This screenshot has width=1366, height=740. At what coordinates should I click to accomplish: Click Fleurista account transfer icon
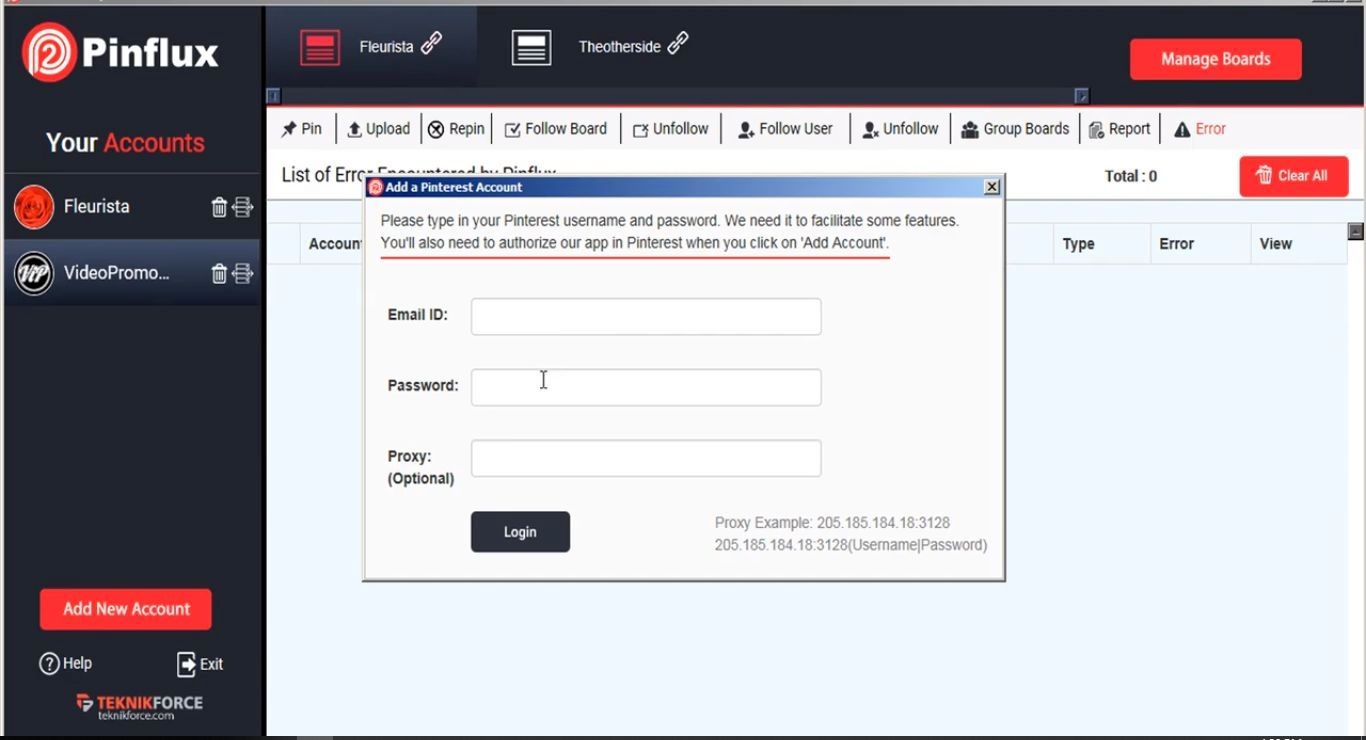(x=243, y=207)
